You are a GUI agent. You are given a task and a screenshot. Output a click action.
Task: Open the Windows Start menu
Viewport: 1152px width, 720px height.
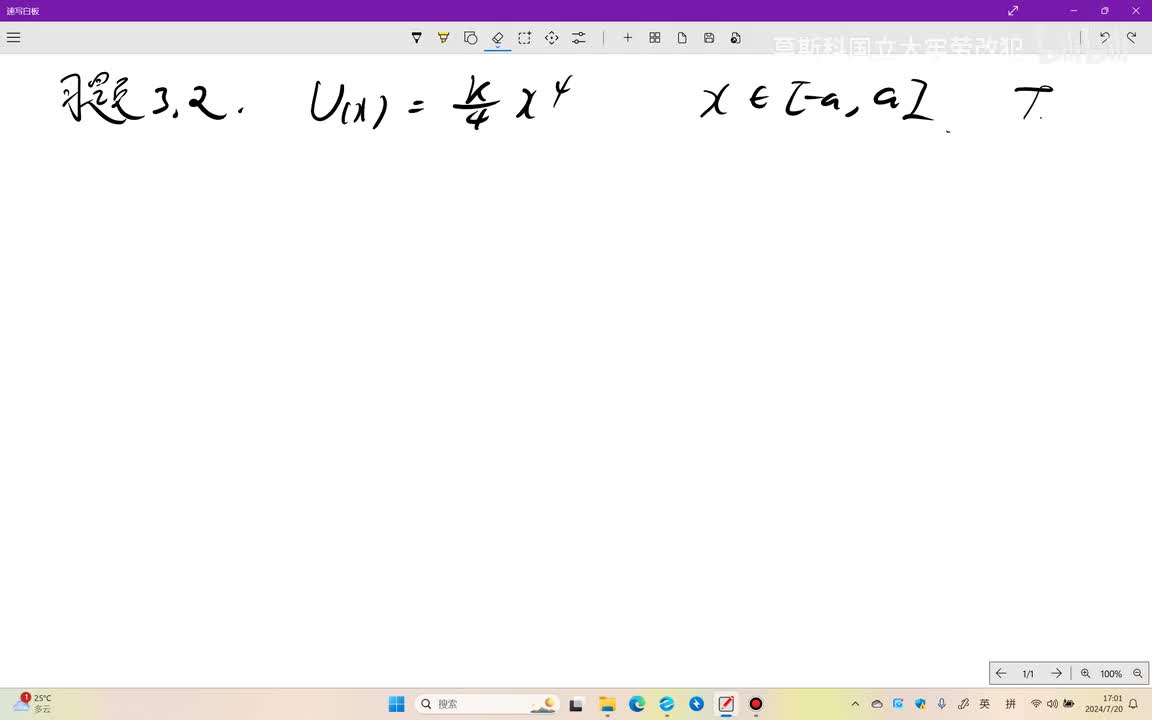[397, 704]
